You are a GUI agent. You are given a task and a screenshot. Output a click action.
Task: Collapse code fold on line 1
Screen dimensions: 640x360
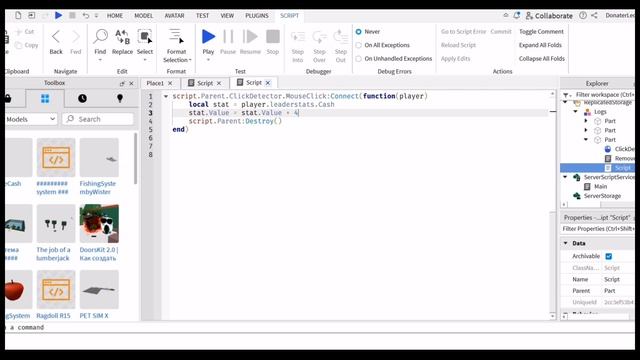coord(166,96)
